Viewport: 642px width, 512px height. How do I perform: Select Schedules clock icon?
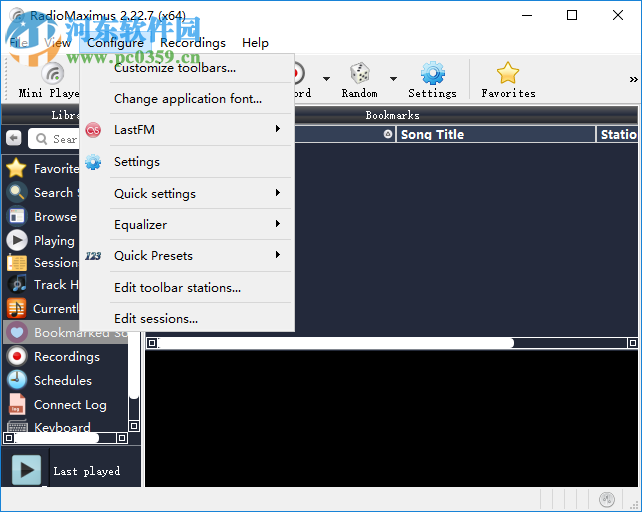tap(17, 380)
